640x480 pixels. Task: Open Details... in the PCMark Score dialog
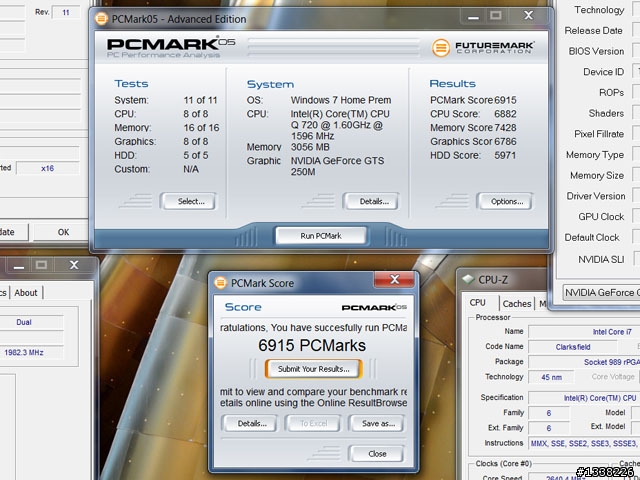click(x=249, y=423)
